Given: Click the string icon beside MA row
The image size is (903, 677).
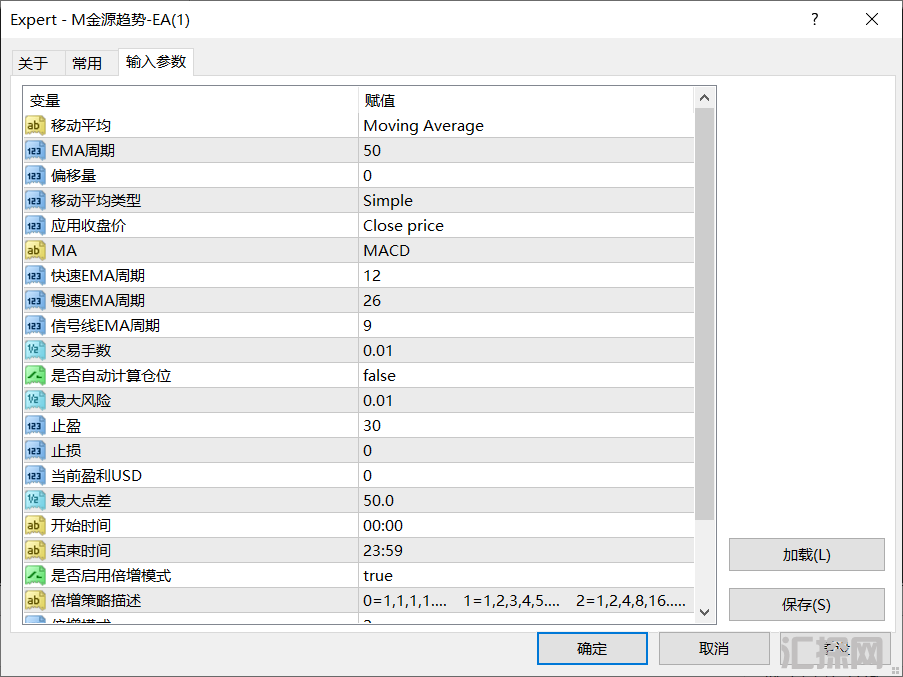Looking at the screenshot, I should 35,250.
